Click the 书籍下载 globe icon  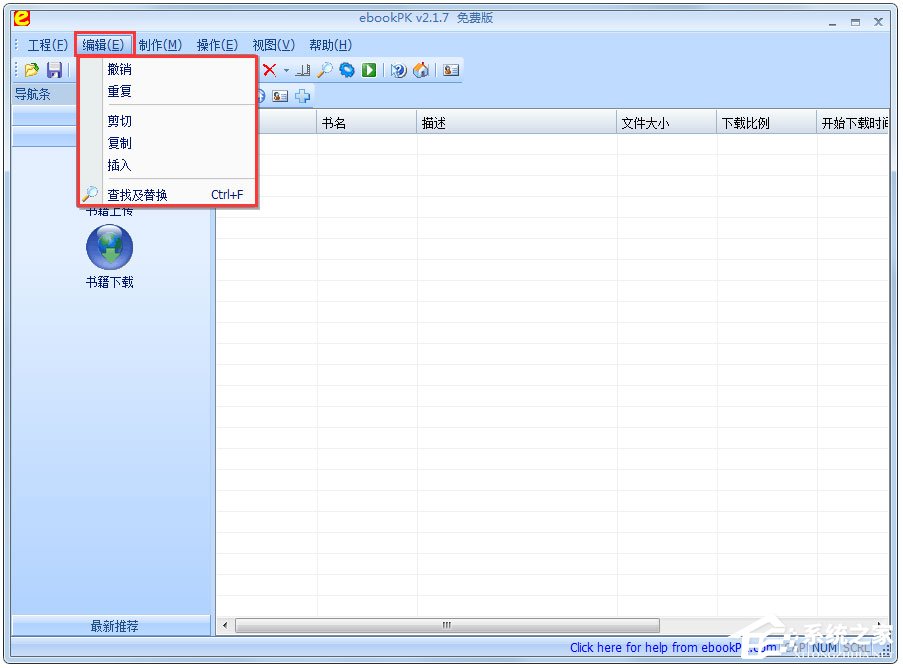click(109, 247)
